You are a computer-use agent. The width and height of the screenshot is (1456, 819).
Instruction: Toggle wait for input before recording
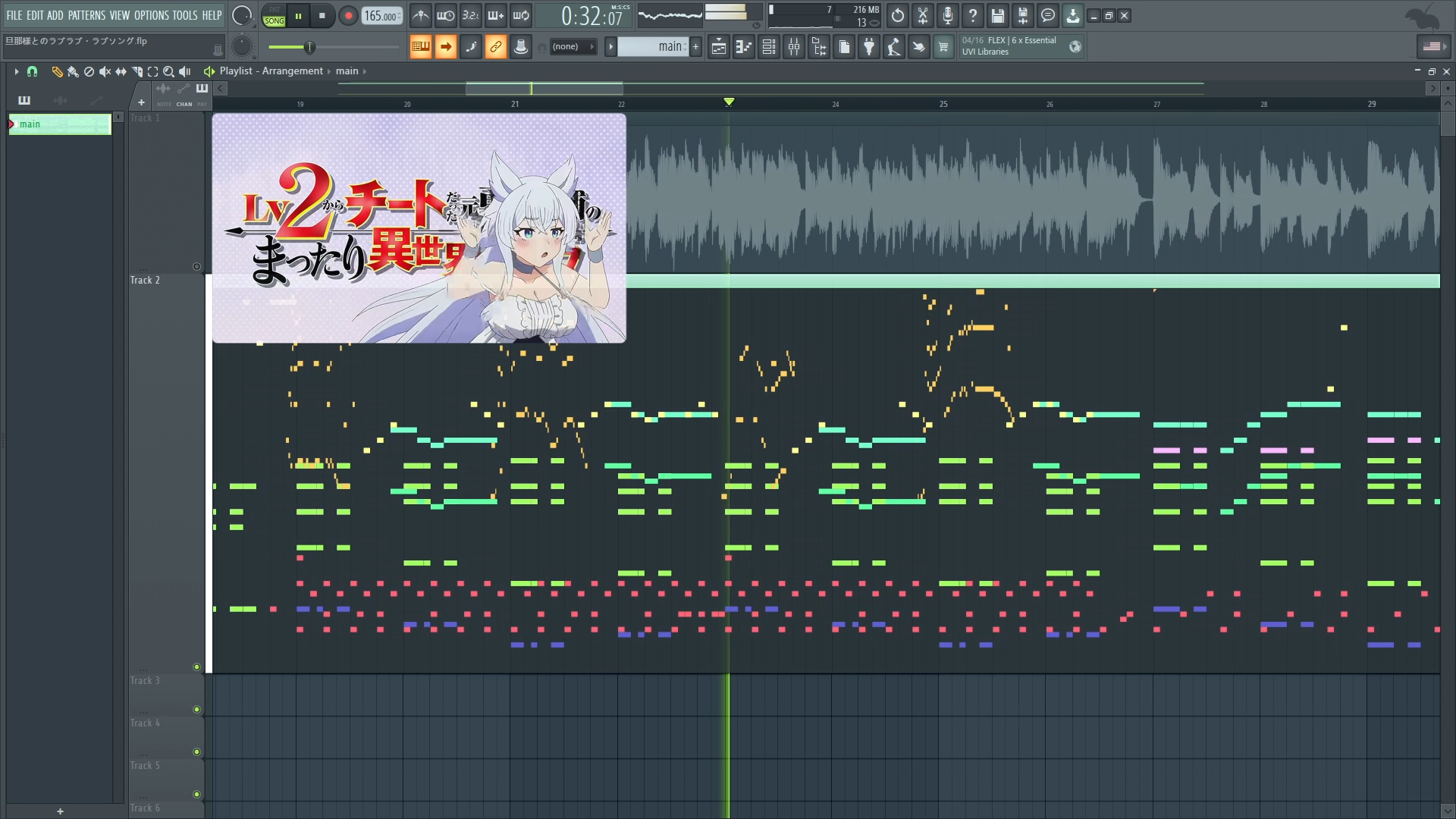[446, 15]
